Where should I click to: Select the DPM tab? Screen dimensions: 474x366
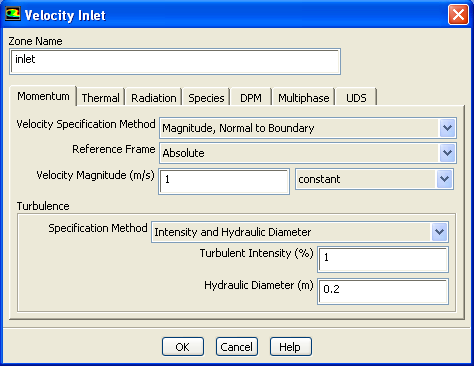pyautogui.click(x=251, y=98)
